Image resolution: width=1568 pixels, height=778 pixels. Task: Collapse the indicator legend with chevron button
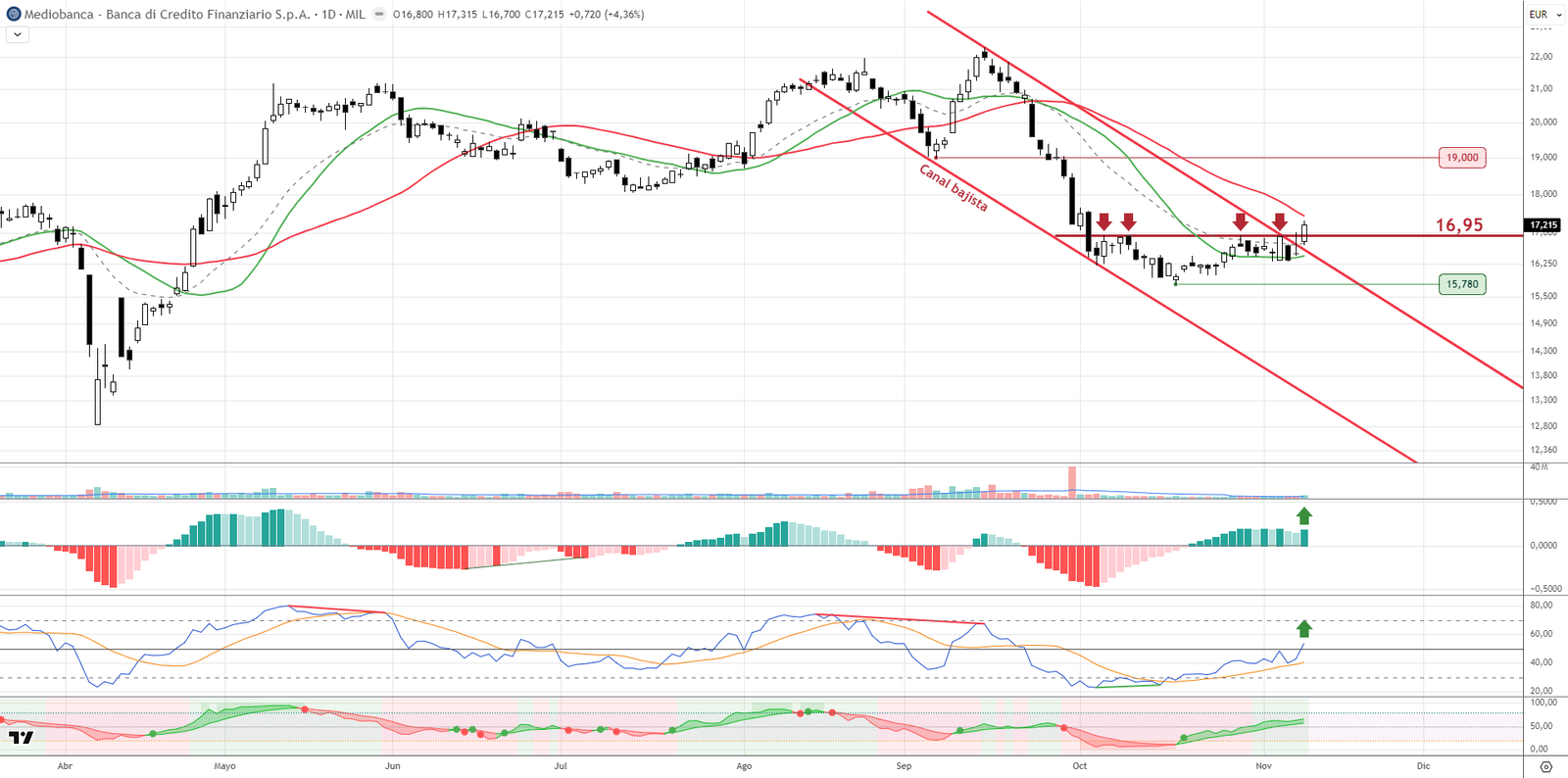(17, 34)
